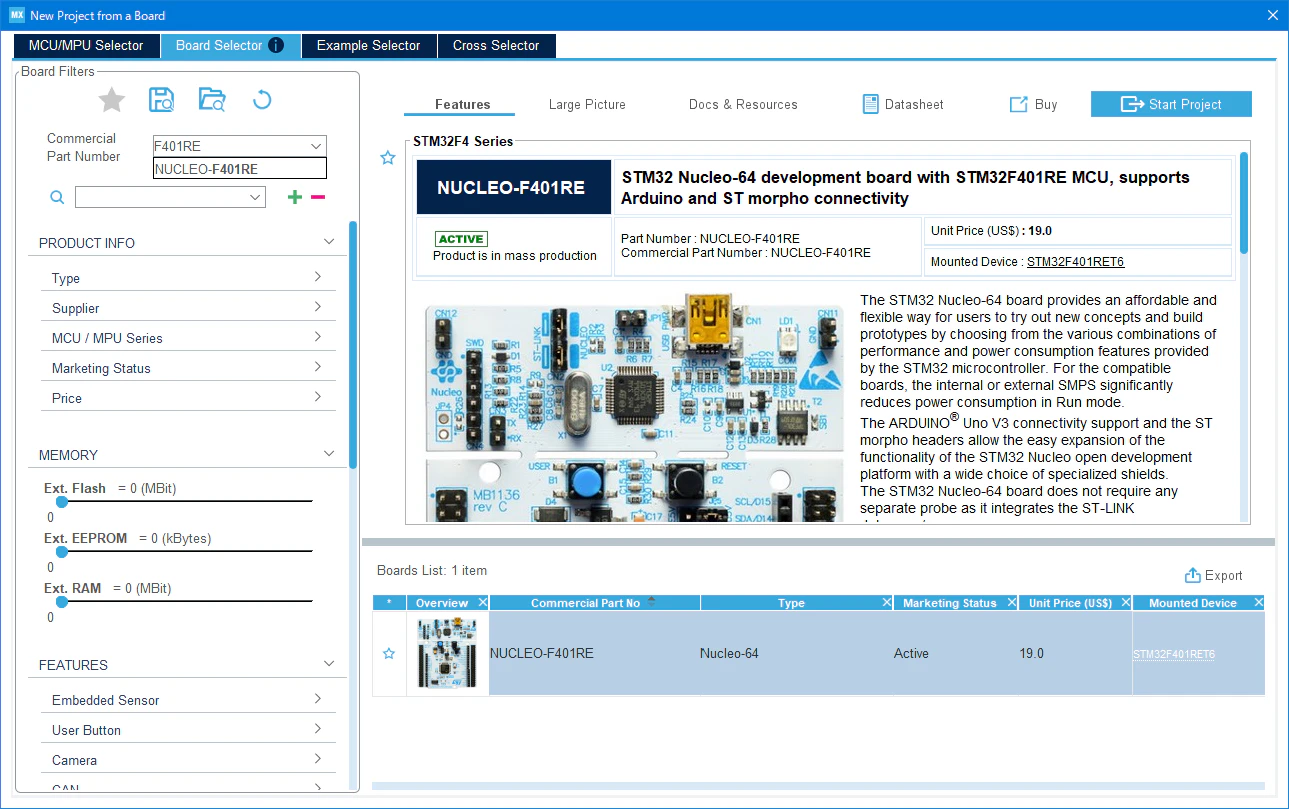Open the Cross Selector tab
The width and height of the screenshot is (1289, 809).
pos(496,45)
